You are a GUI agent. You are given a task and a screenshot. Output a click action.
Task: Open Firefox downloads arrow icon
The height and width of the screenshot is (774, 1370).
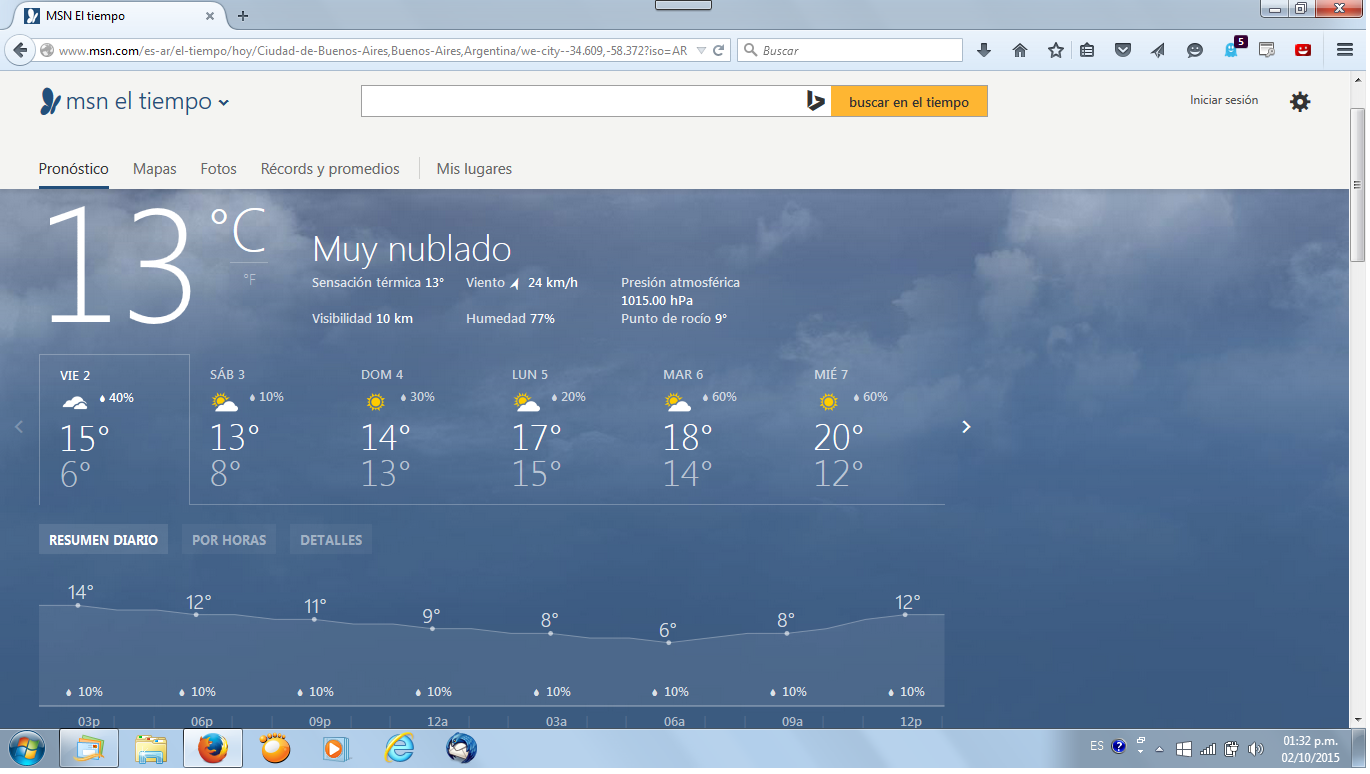click(984, 50)
